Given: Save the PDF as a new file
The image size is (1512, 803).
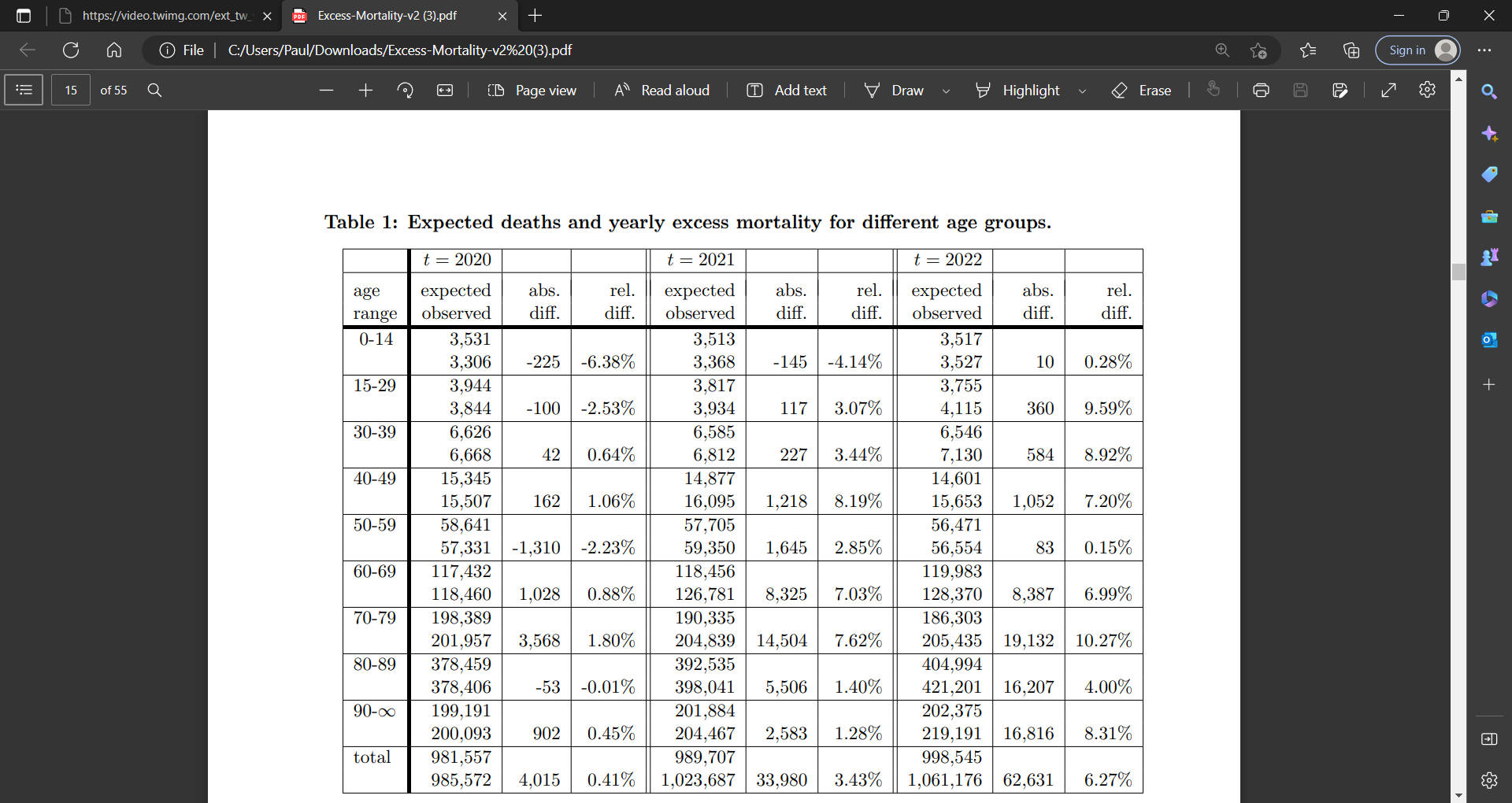Looking at the screenshot, I should (x=1340, y=90).
